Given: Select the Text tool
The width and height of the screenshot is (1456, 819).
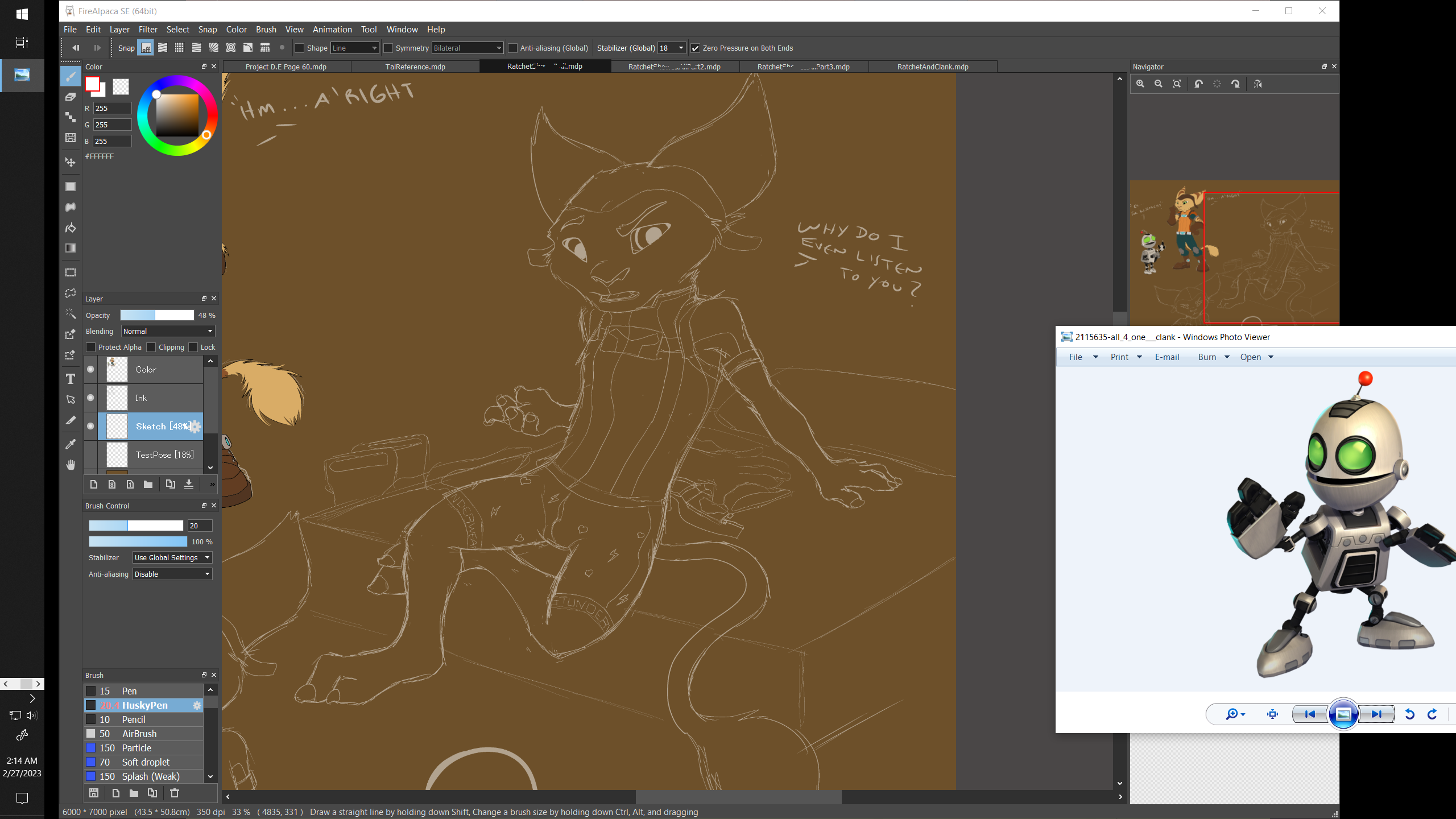Looking at the screenshot, I should point(71,379).
